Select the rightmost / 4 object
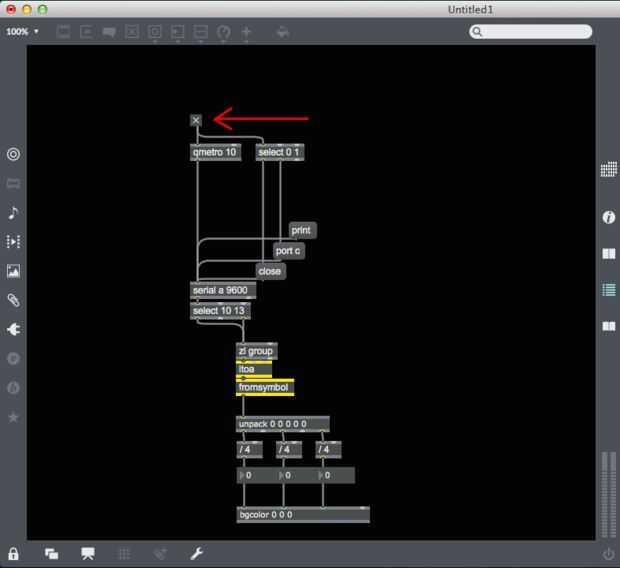This screenshot has height=568, width=620. click(x=329, y=450)
